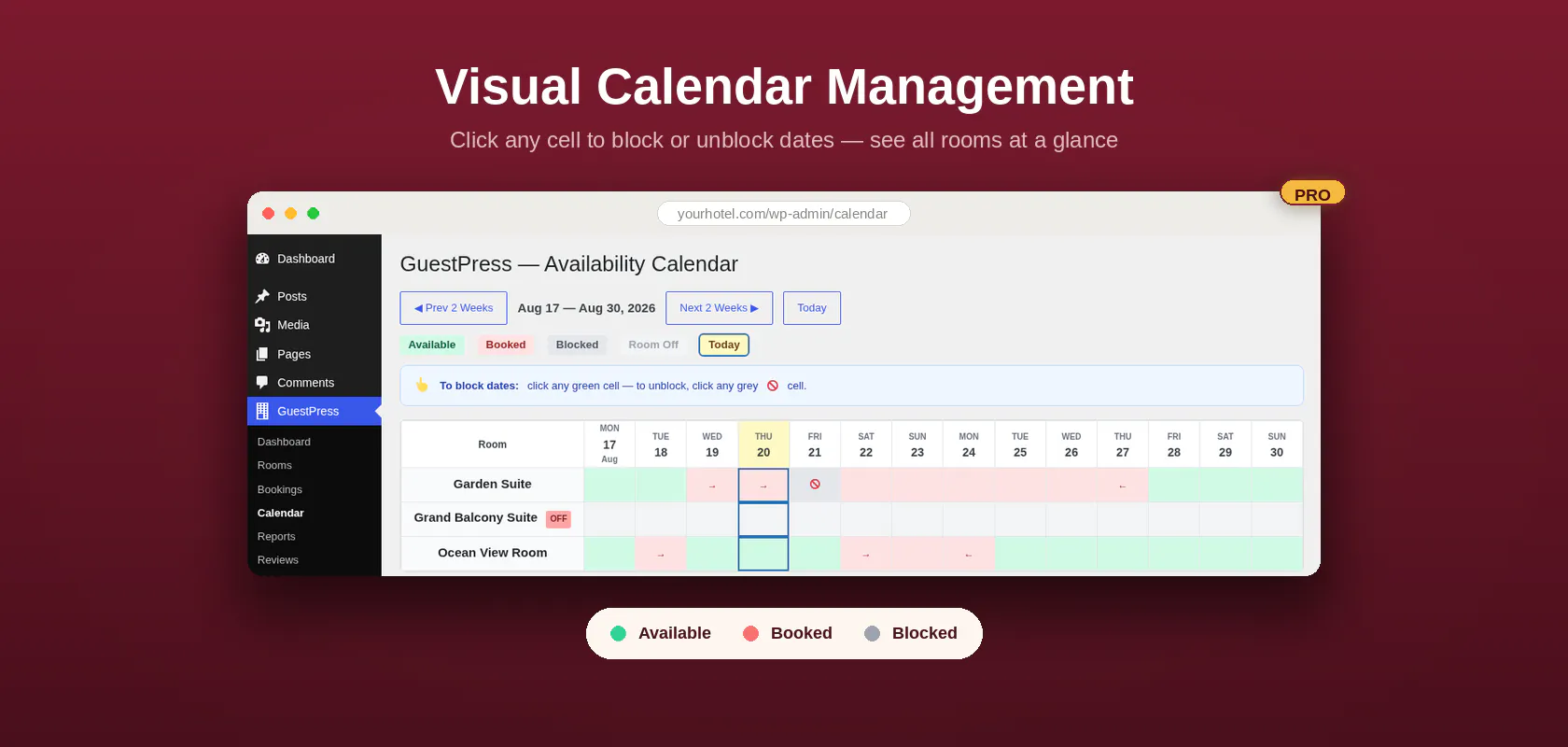Image resolution: width=1568 pixels, height=747 pixels.
Task: Click the Garden Suite cell for Sun 30
Action: (x=1277, y=485)
